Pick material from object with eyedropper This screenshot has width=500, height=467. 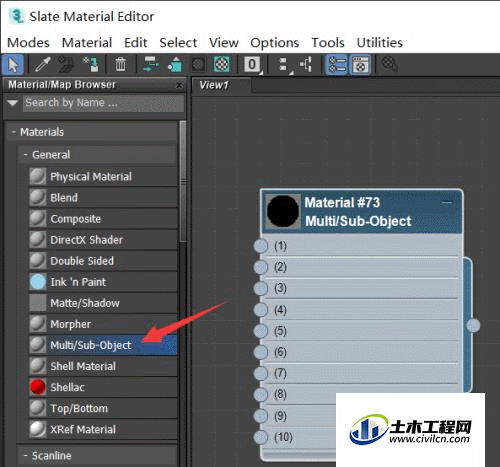(43, 64)
